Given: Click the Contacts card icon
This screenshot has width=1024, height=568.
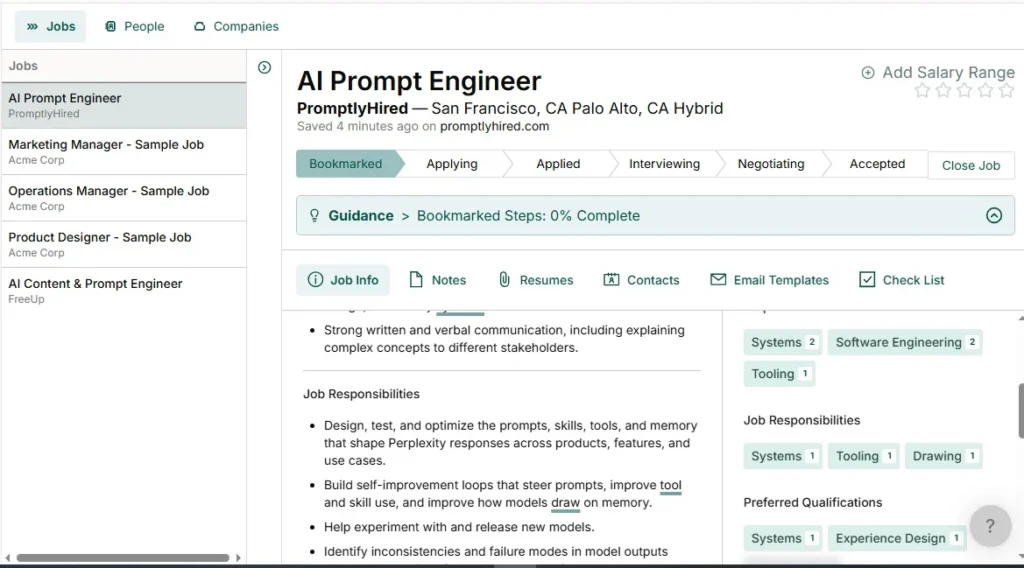Looking at the screenshot, I should [x=611, y=279].
